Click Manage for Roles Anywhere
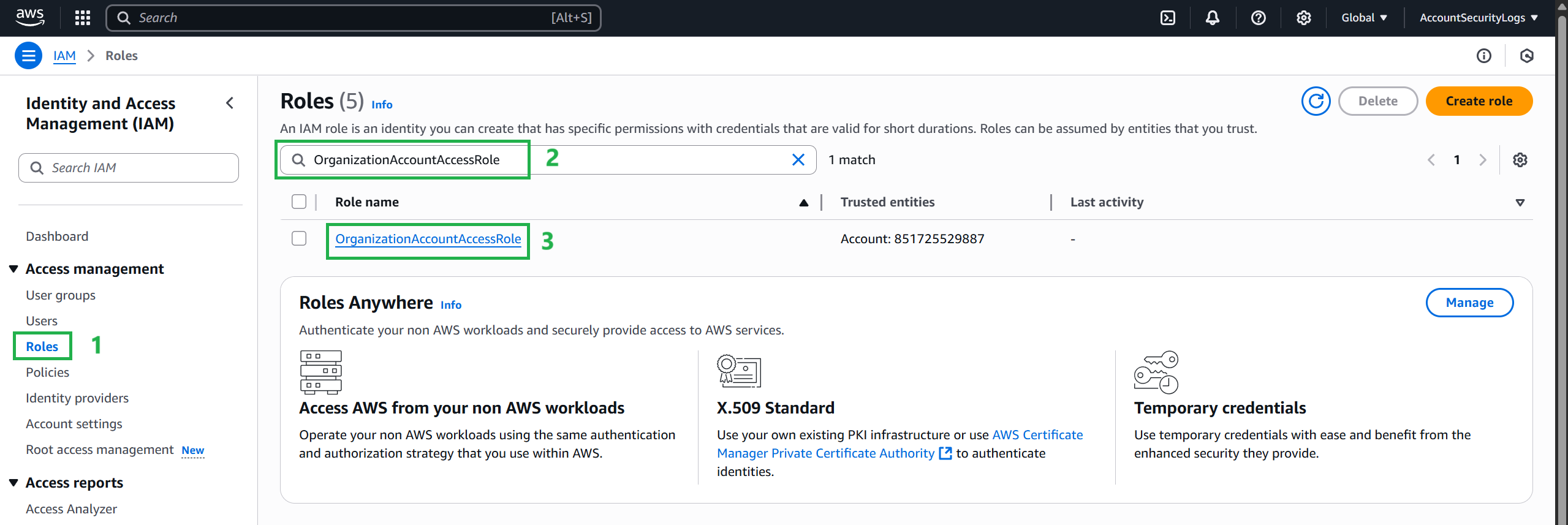Viewport: 1568px width, 525px height. pos(1469,303)
